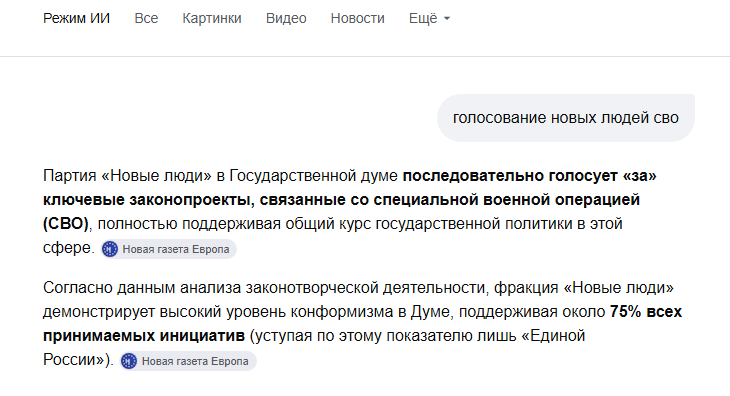730x396 pixels.
Task: Click the text Партия «Новые люди»
Action: [x=127, y=176]
